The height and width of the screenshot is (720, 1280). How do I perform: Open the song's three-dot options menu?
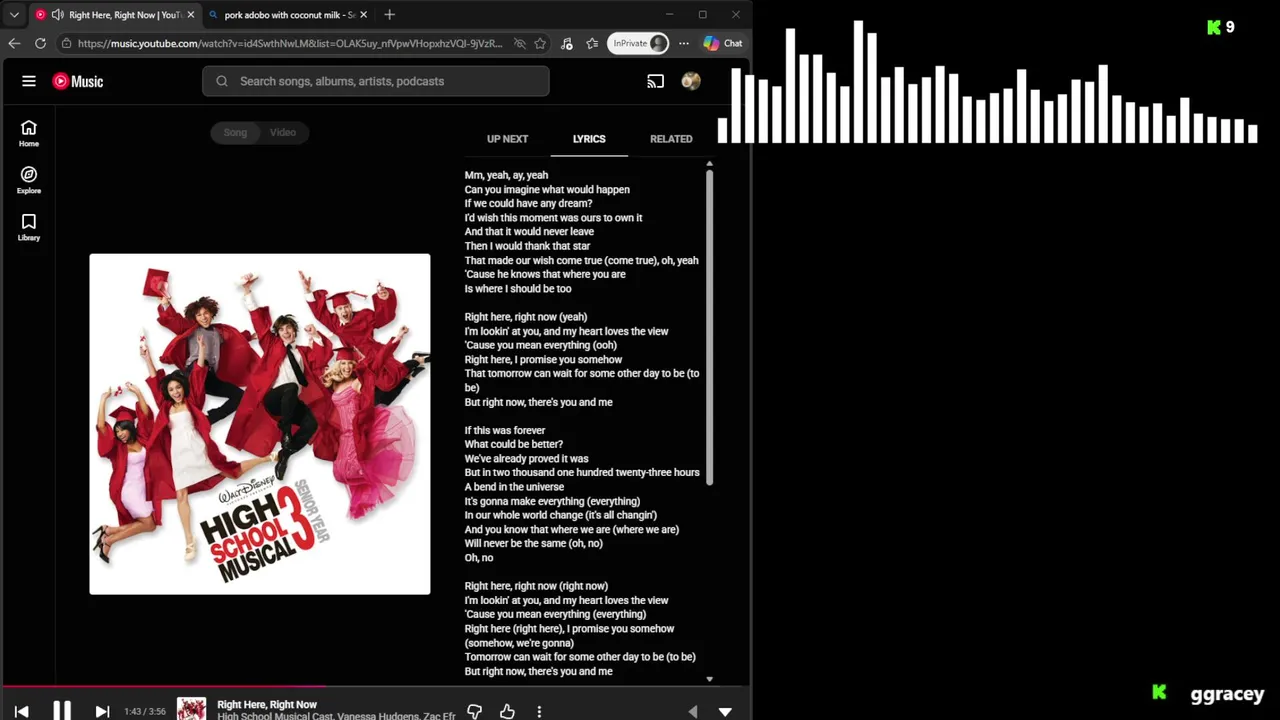(x=539, y=711)
